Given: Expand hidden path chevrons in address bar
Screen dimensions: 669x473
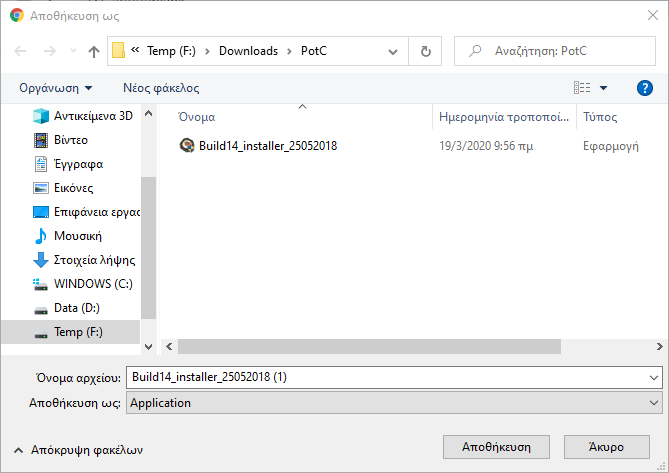Looking at the screenshot, I should [x=135, y=50].
